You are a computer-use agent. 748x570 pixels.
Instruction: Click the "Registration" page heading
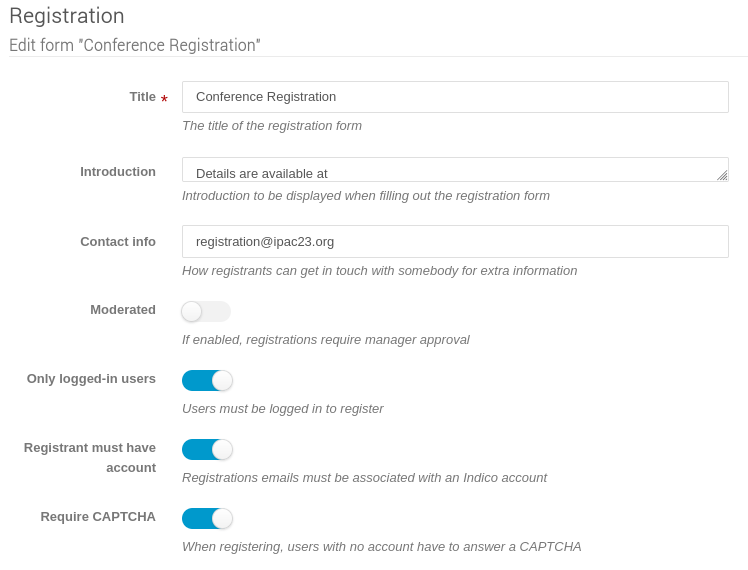(x=67, y=16)
